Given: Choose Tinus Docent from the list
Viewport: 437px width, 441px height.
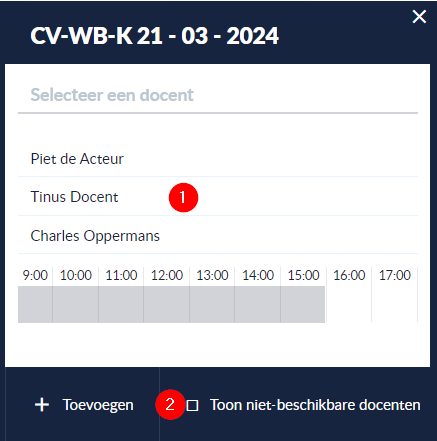Looking at the screenshot, I should [218, 196].
